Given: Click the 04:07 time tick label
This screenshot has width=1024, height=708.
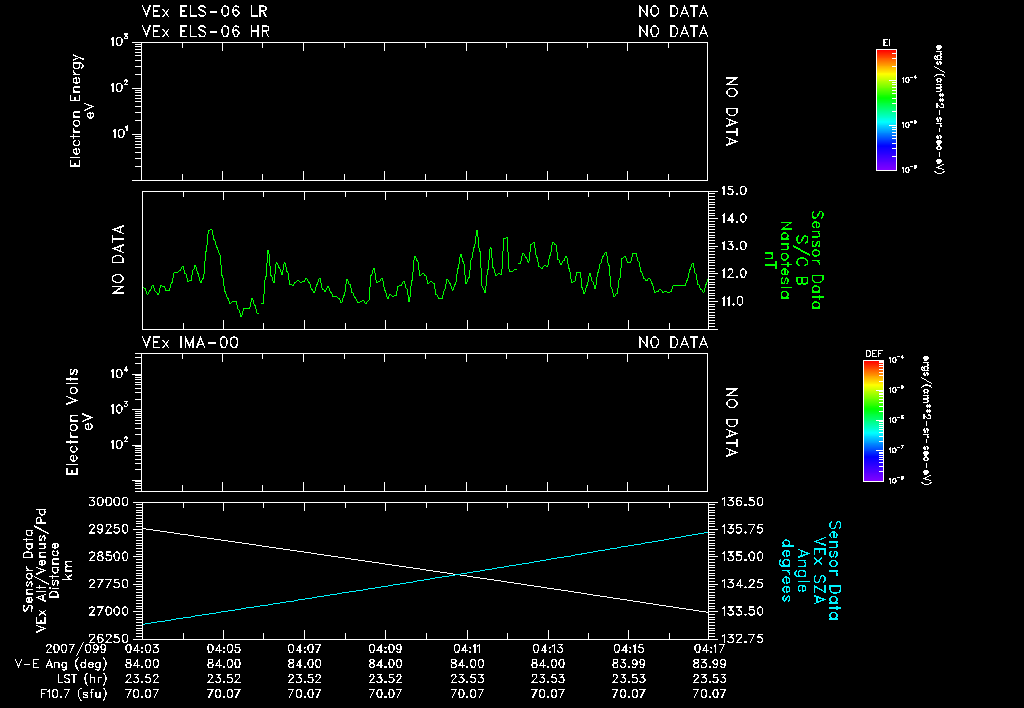Looking at the screenshot, I should 304,649.
